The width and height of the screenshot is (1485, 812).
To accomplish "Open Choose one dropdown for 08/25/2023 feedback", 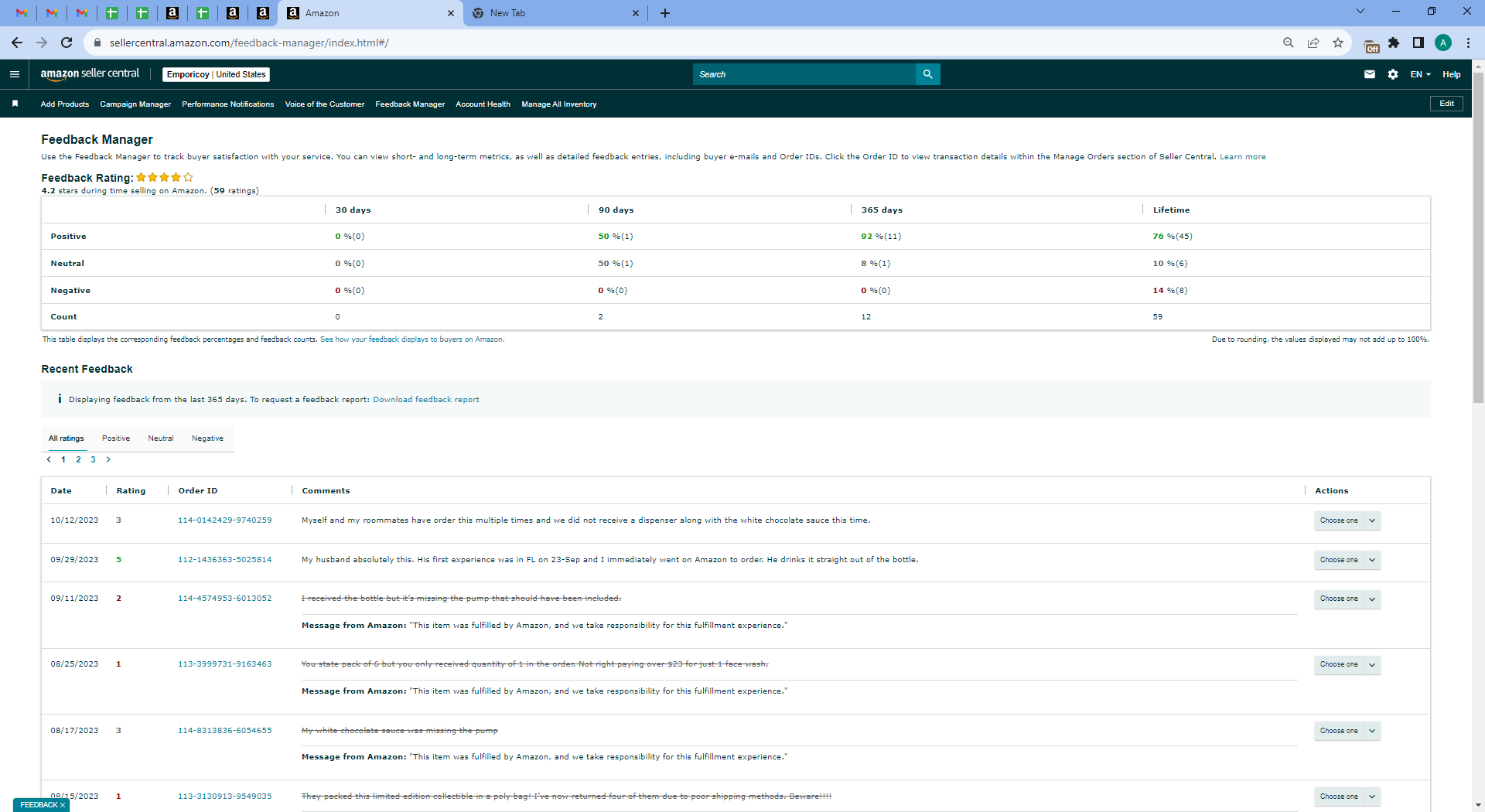I will [1347, 664].
